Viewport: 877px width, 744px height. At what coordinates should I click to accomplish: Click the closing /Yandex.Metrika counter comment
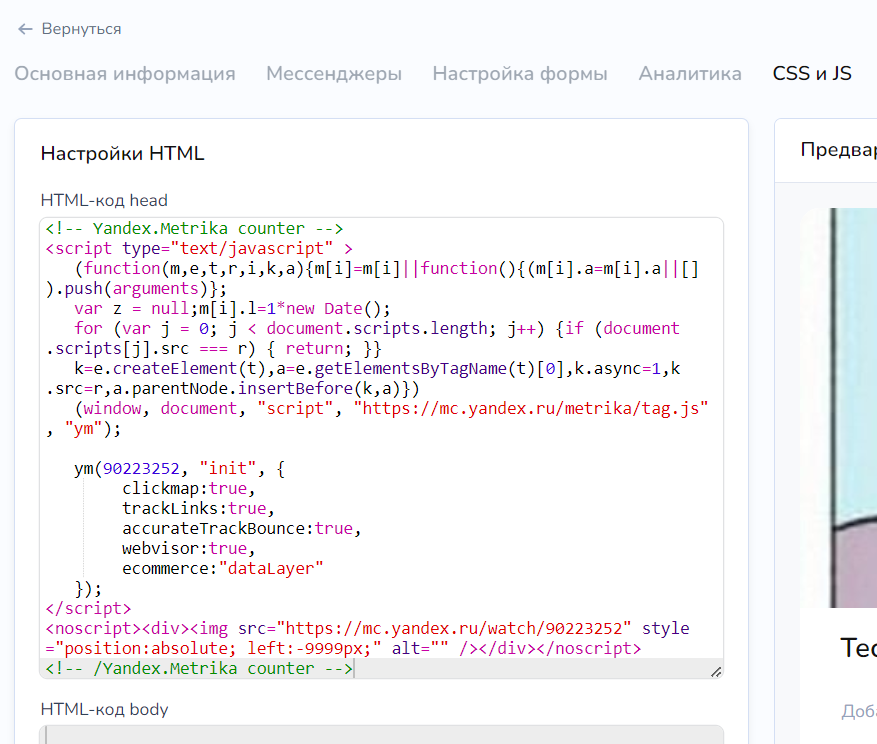click(x=199, y=668)
